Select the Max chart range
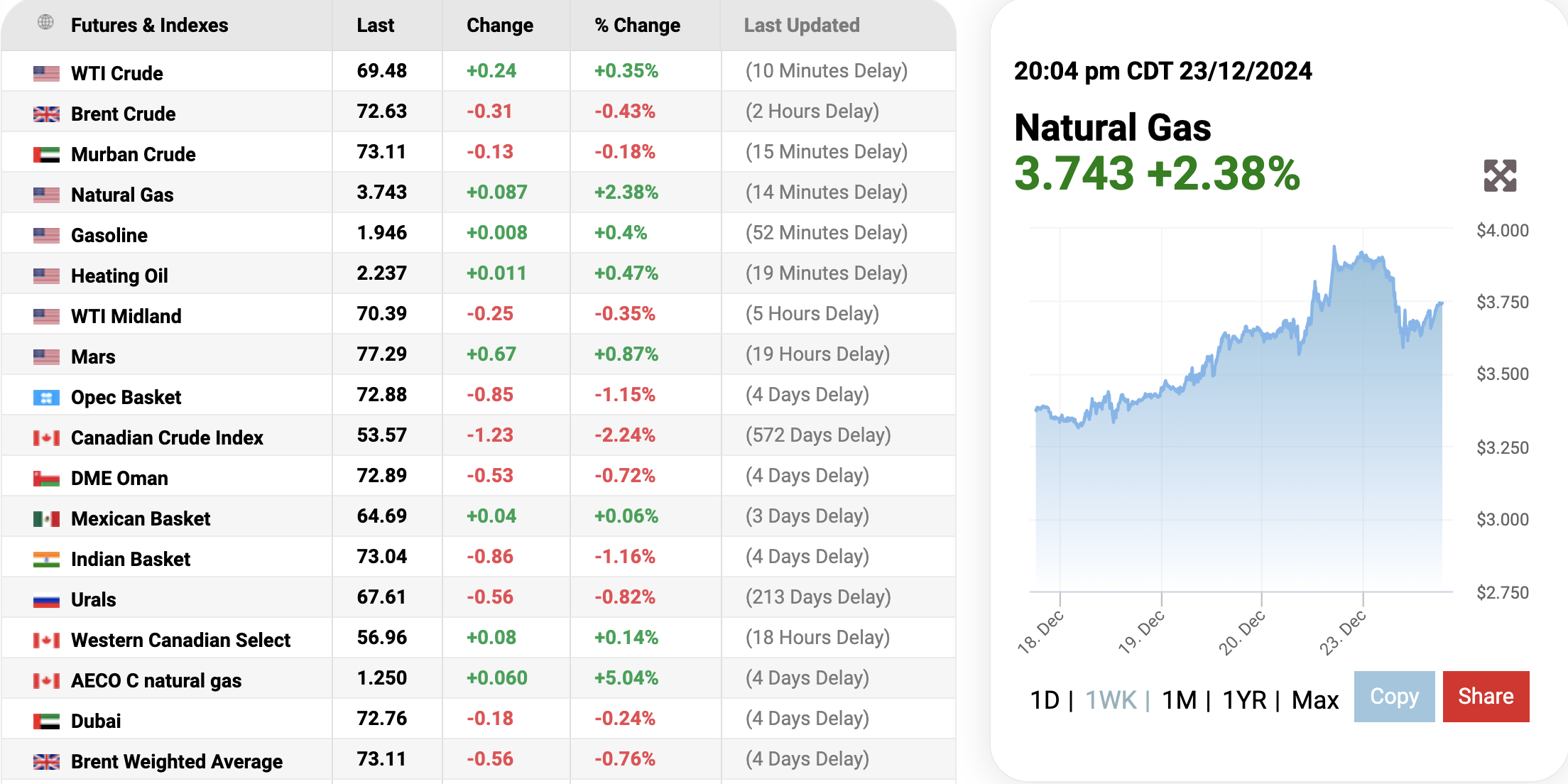Image resolution: width=1568 pixels, height=784 pixels. (1314, 700)
